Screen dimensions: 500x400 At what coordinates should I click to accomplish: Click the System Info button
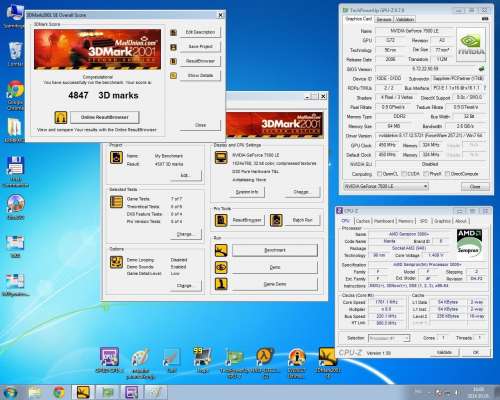pos(247,192)
